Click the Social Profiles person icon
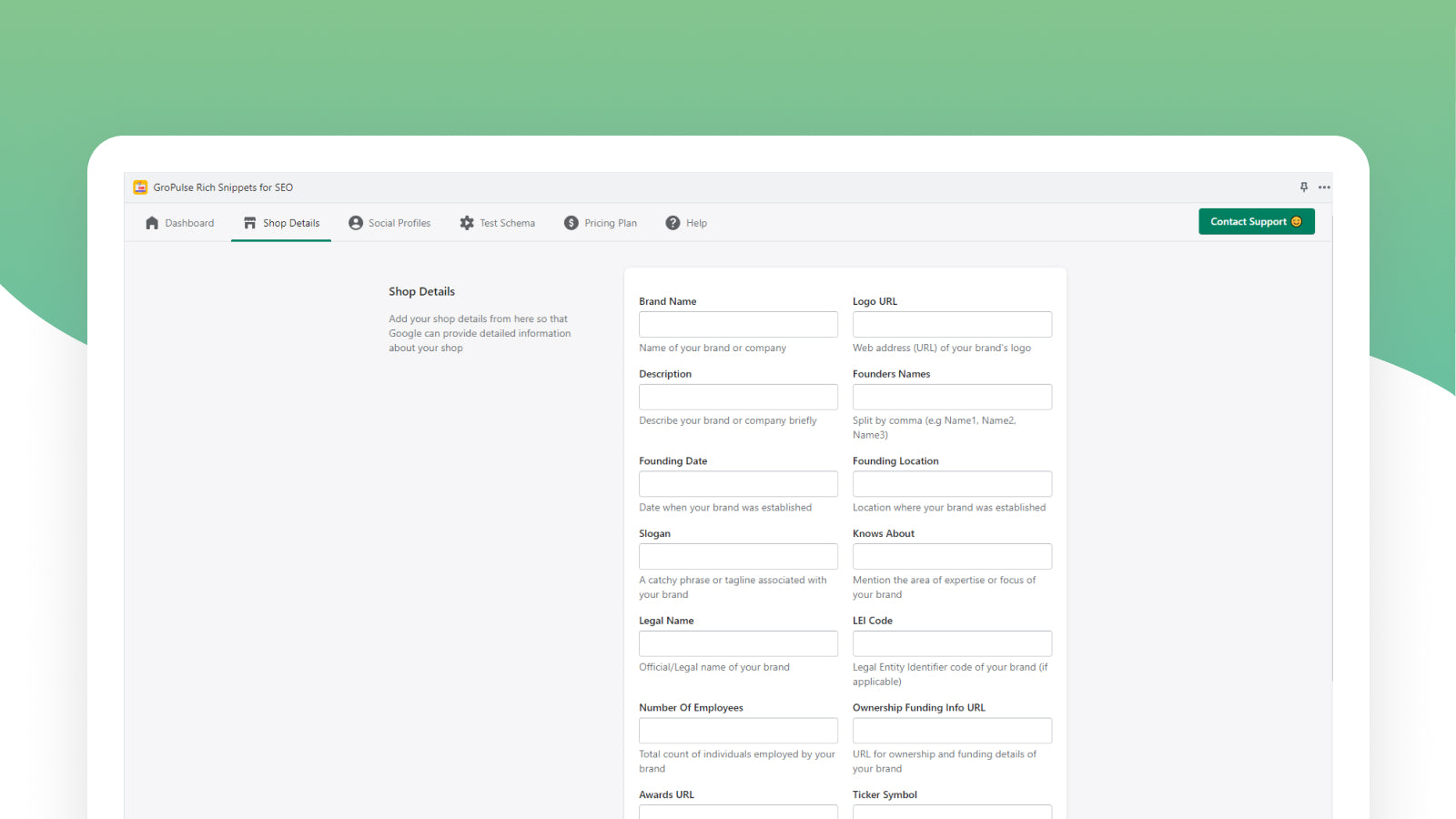This screenshot has width=1456, height=819. point(356,223)
